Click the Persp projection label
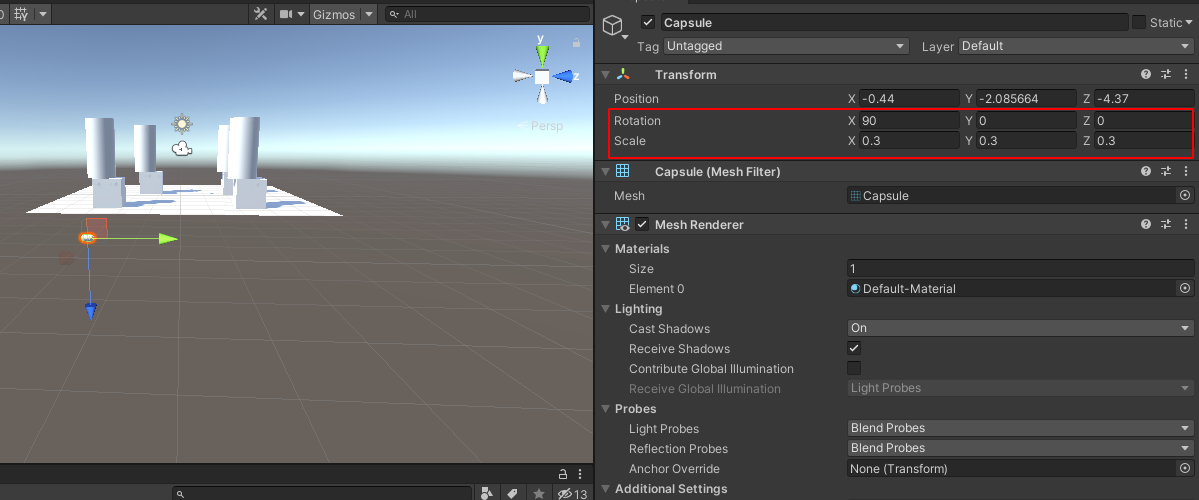This screenshot has height=500, width=1199. [546, 126]
